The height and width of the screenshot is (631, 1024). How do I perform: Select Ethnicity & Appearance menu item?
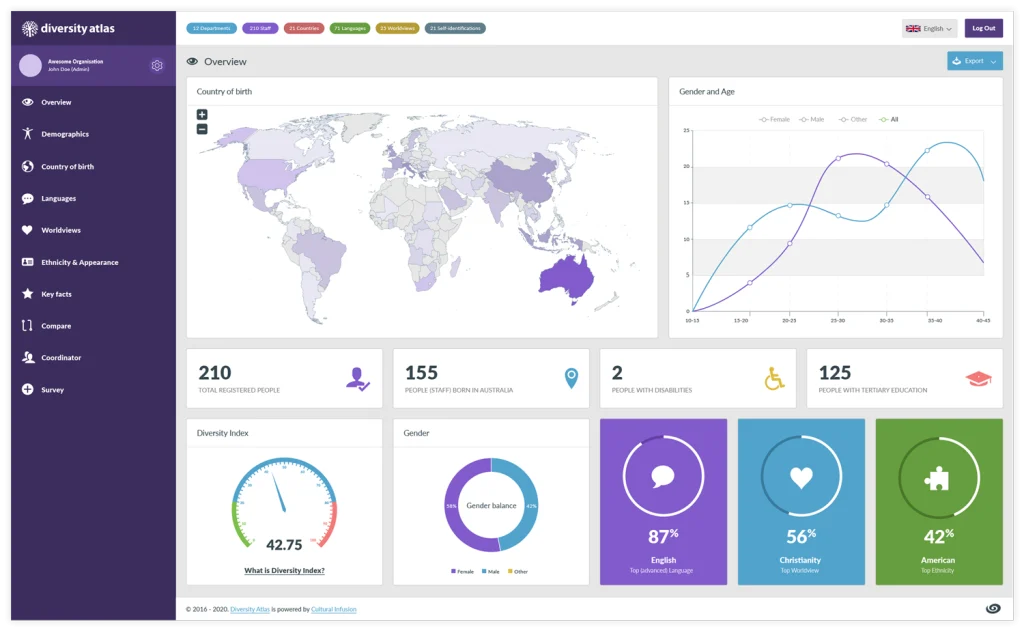[x=80, y=262]
